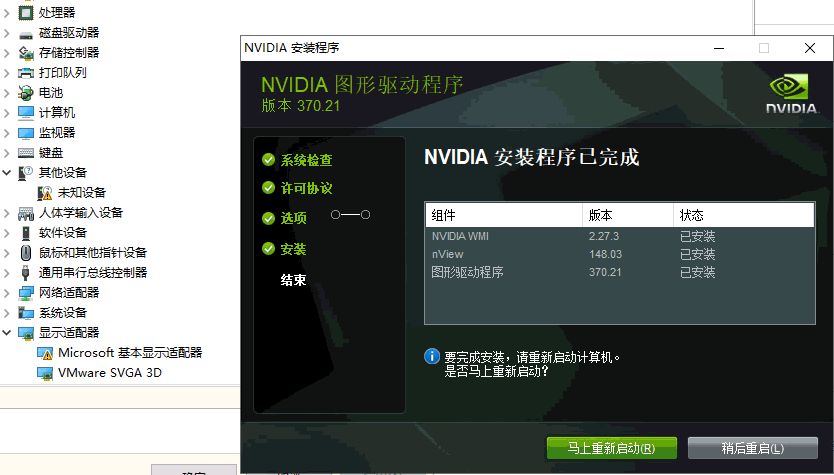834x475 pixels.
Task: Select the NVIDIA WMI component row
Action: (x=620, y=236)
